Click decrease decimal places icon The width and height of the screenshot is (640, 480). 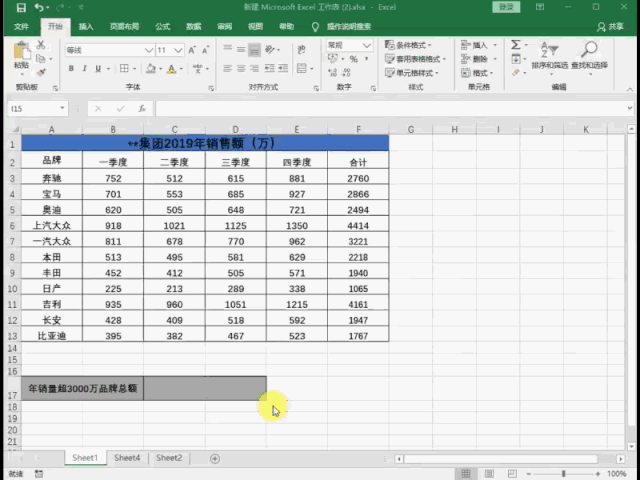pyautogui.click(x=346, y=73)
